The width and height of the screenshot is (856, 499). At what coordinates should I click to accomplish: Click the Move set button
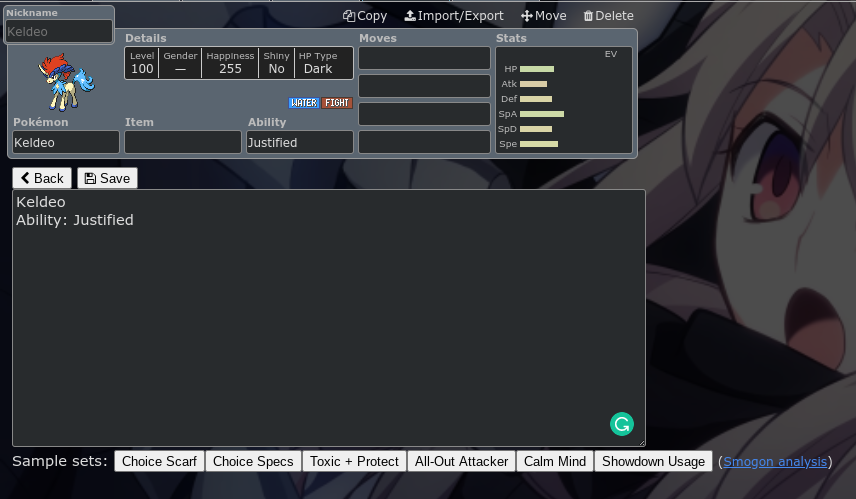[x=543, y=16]
